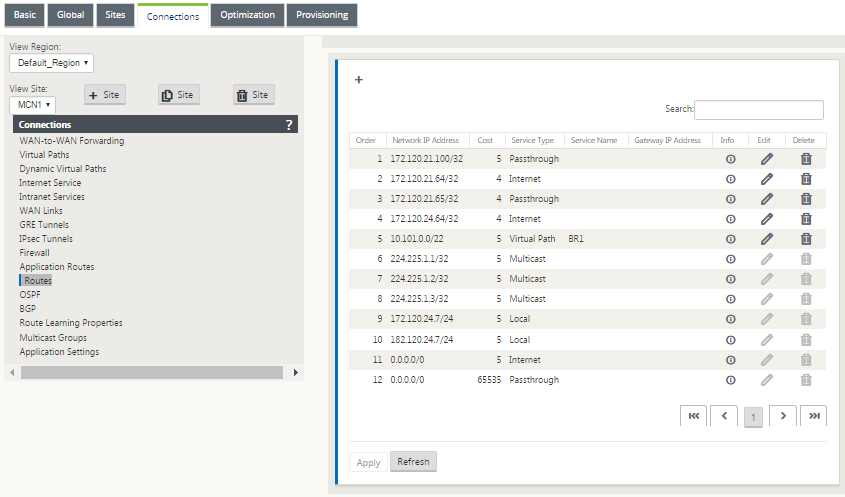Edit Virtual Path route 10.101.0.0/22
The height and width of the screenshot is (497, 845).
(x=767, y=239)
